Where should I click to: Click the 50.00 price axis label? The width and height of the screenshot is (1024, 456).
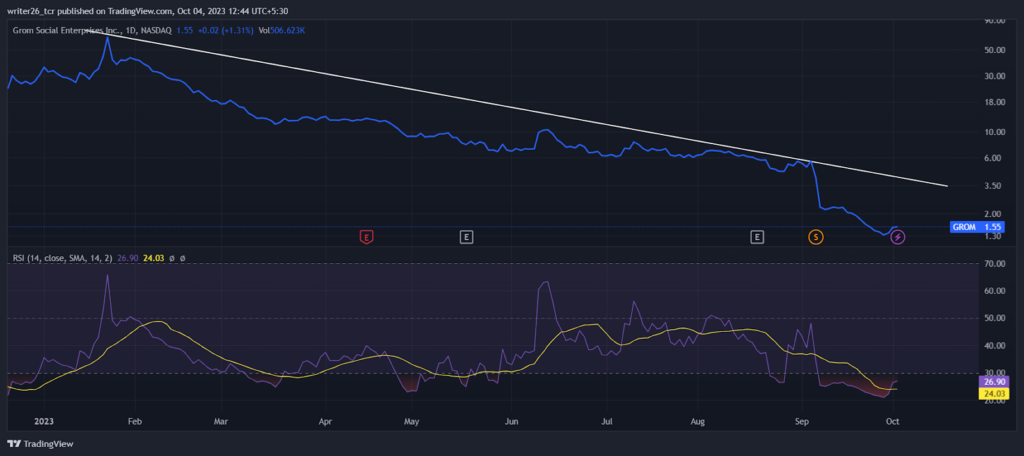(x=995, y=50)
